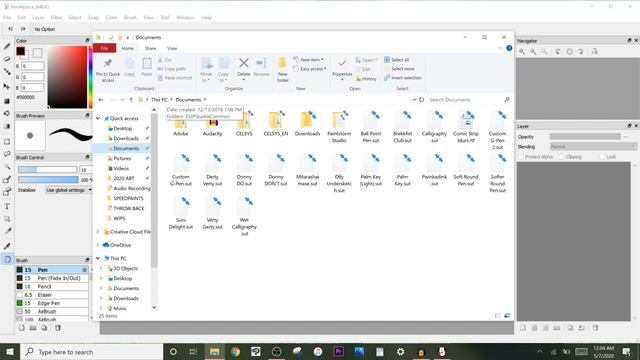
Task: Click the Windows Start button
Action: pos(10,351)
